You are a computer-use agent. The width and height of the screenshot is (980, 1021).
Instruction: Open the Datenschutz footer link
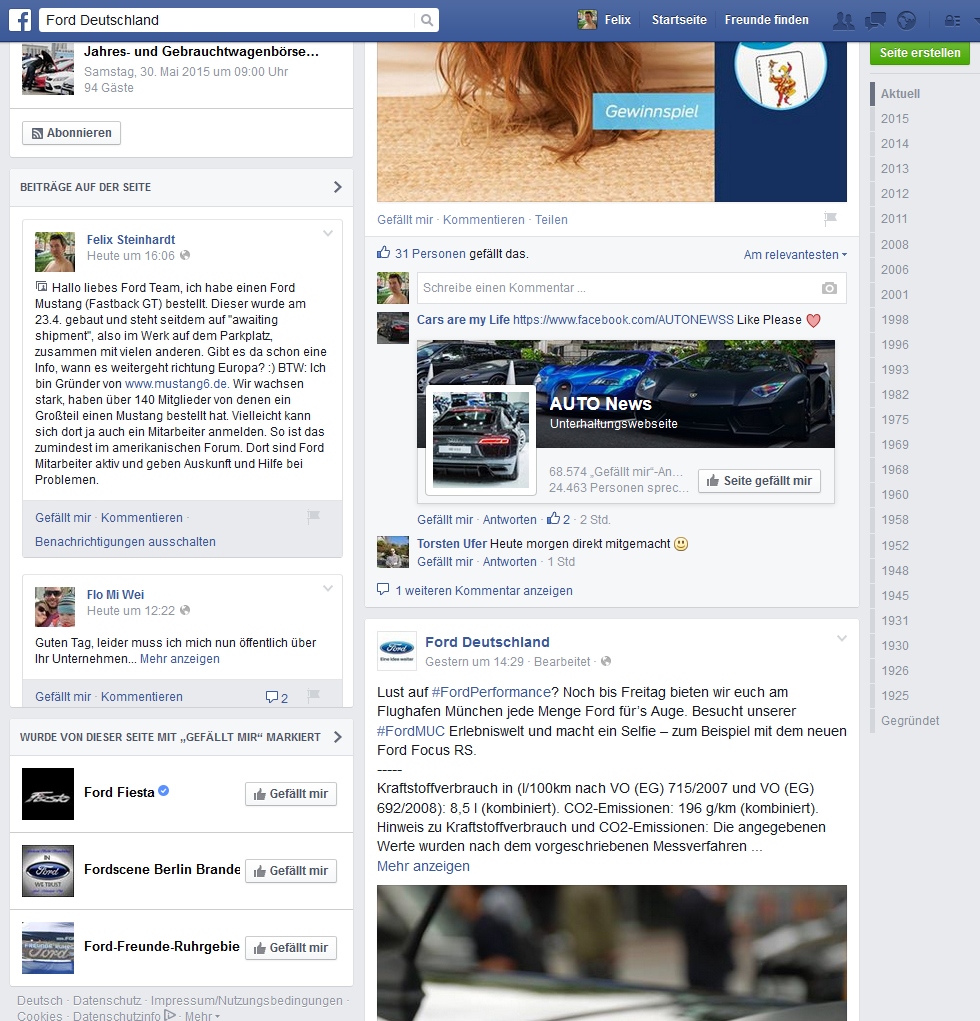tap(107, 1000)
